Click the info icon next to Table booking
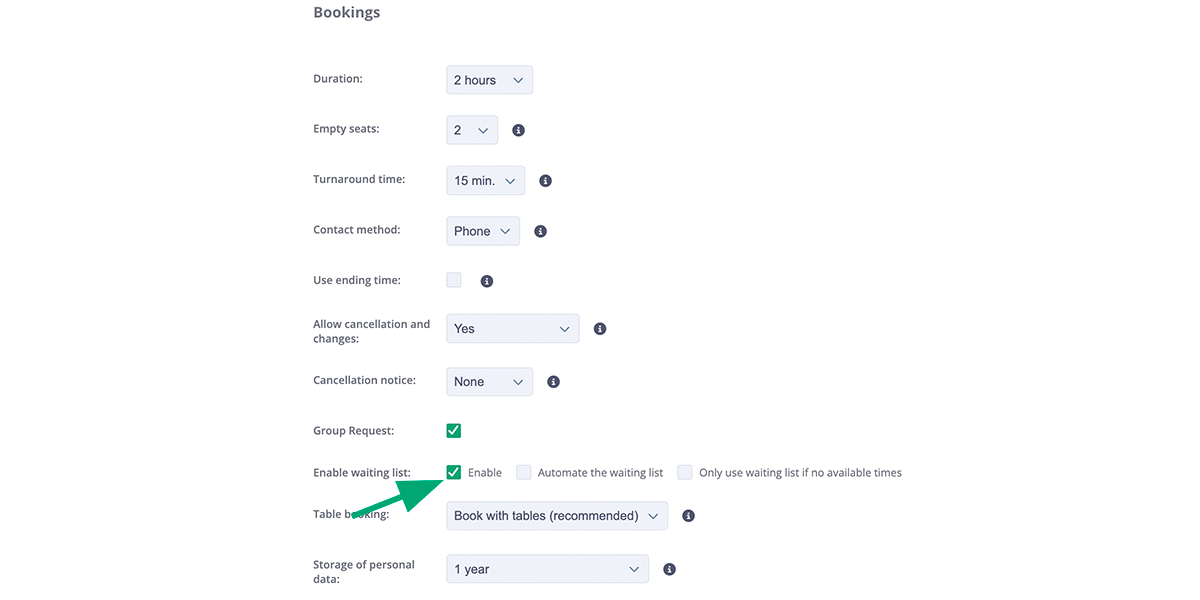1200x600 pixels. point(687,515)
